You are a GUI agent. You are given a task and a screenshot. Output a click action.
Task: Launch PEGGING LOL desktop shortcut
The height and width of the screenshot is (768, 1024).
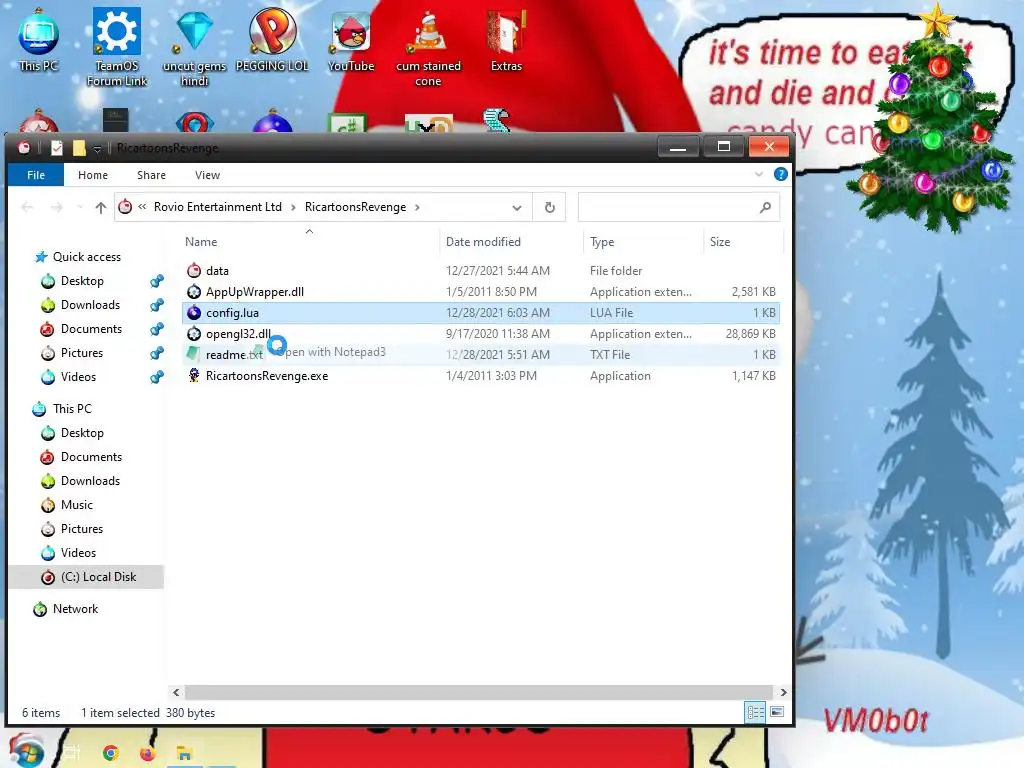[272, 38]
